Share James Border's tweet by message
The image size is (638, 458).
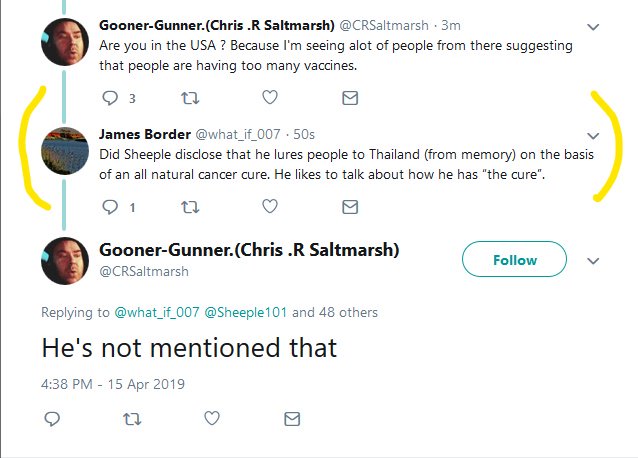pyautogui.click(x=350, y=207)
